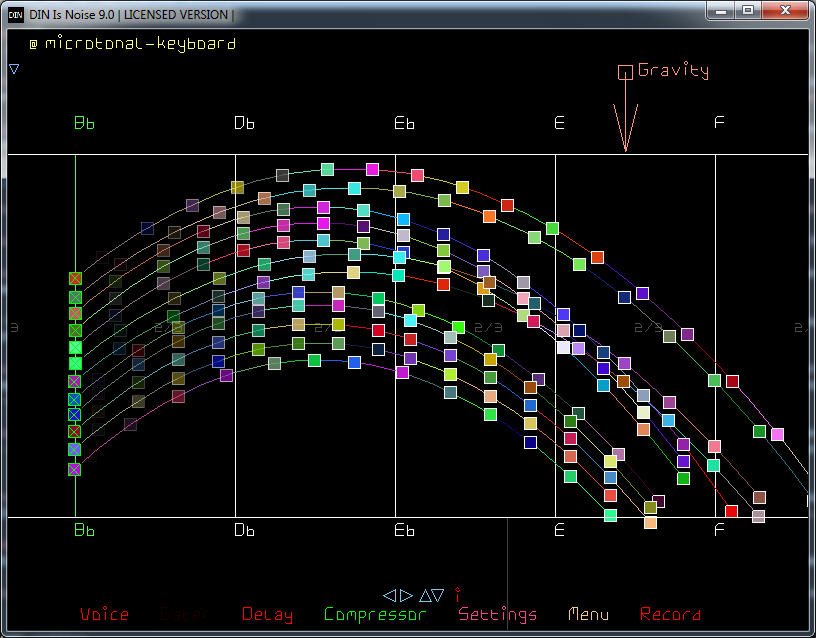Click the right scroll arrow icon
Image resolution: width=816 pixels, height=638 pixels.
(406, 595)
